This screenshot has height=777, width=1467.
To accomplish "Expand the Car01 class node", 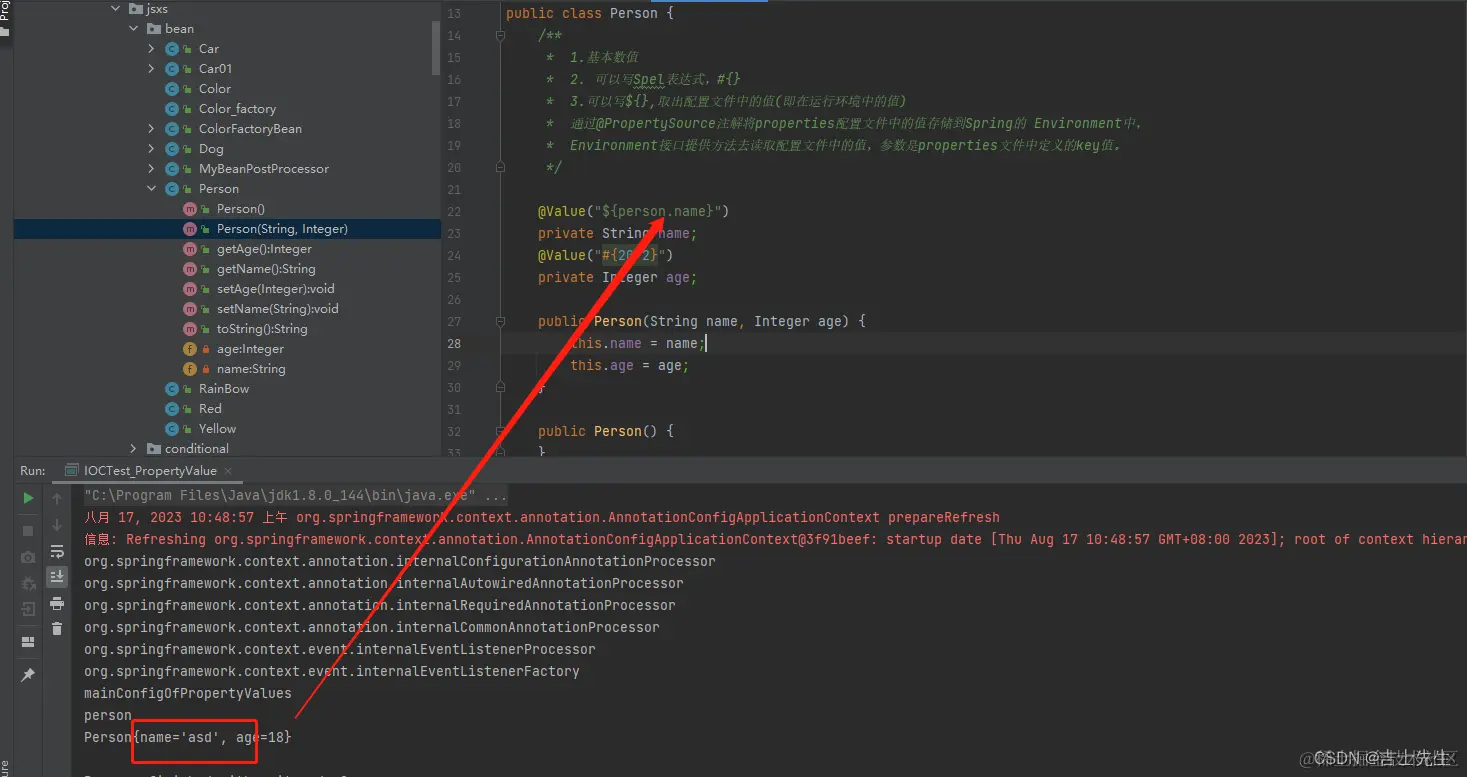I will click(151, 69).
